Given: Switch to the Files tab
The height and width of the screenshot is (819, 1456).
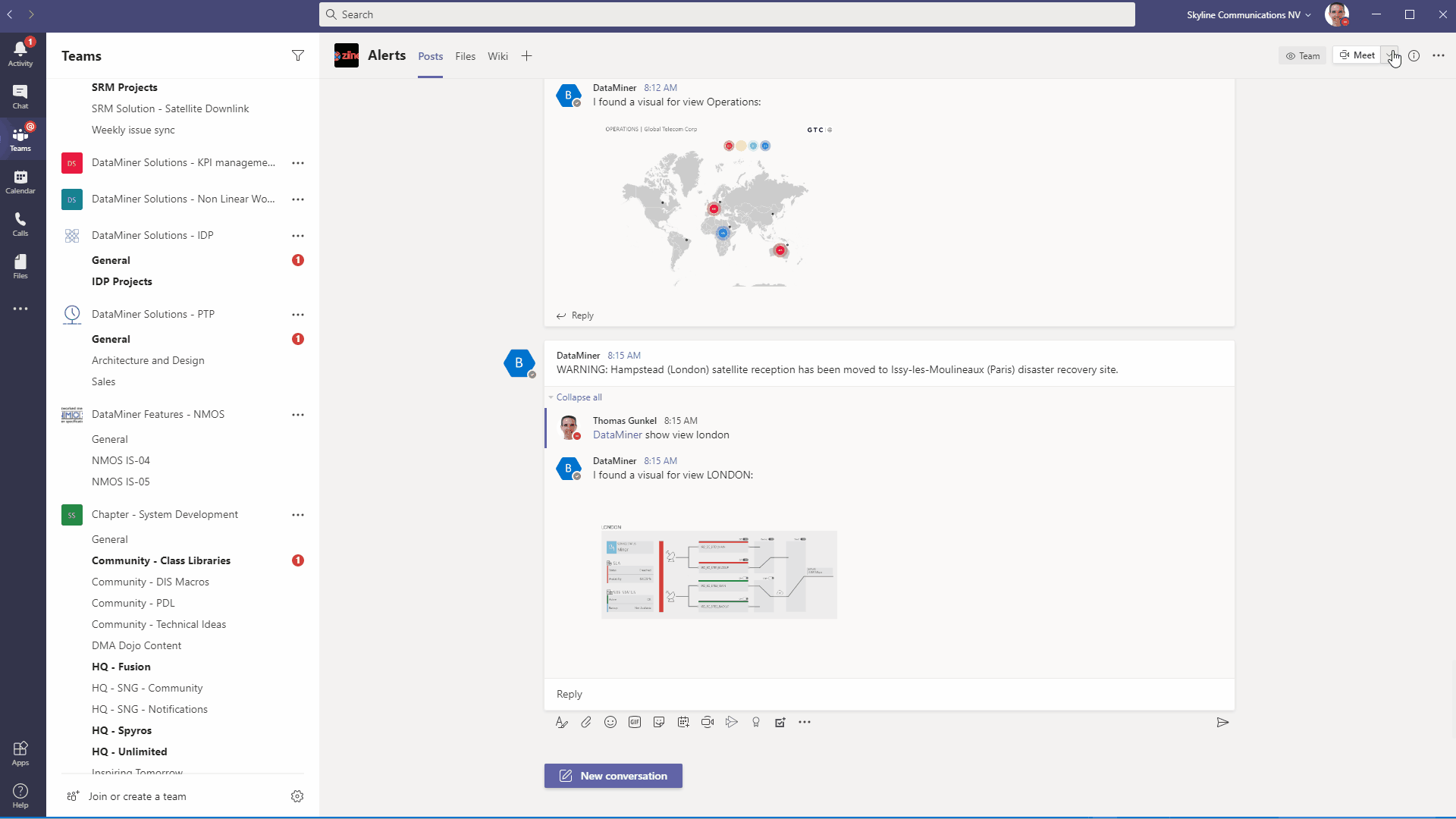Looking at the screenshot, I should pyautogui.click(x=465, y=56).
